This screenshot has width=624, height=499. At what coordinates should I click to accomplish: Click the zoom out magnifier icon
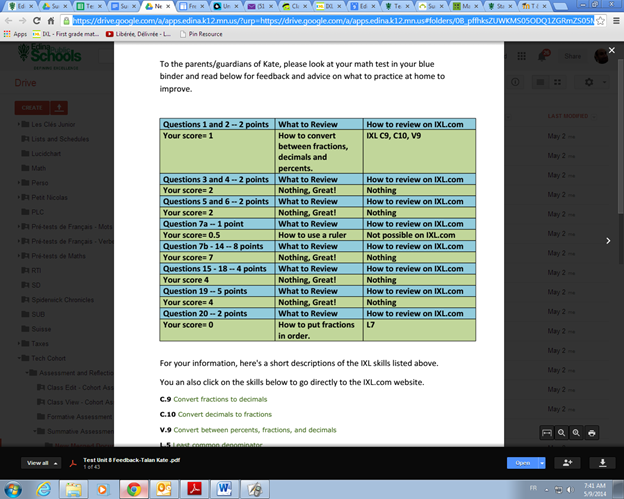[x=562, y=433]
